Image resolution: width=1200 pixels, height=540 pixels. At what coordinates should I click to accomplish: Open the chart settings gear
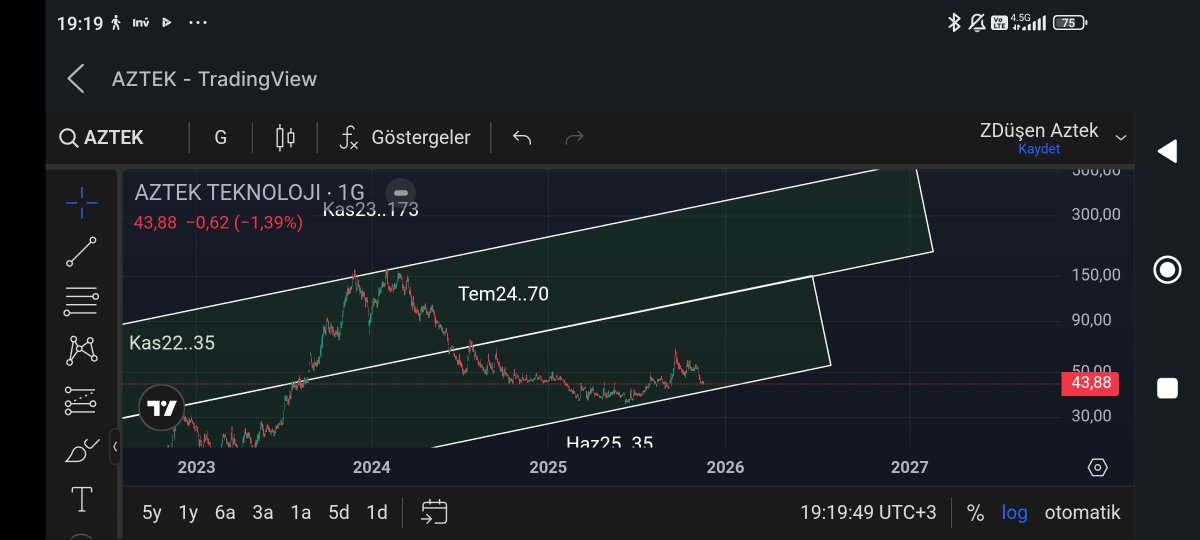[x=1098, y=467]
